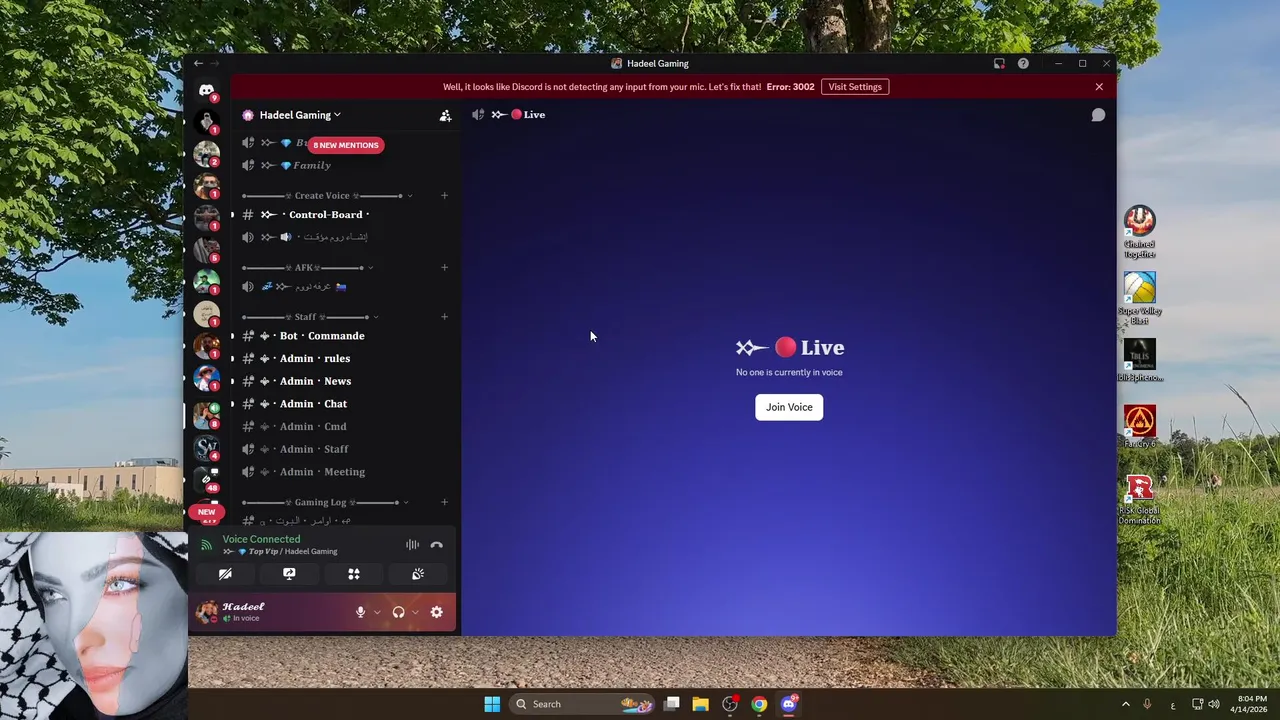Open Discord Help question mark icon

coord(1023,63)
